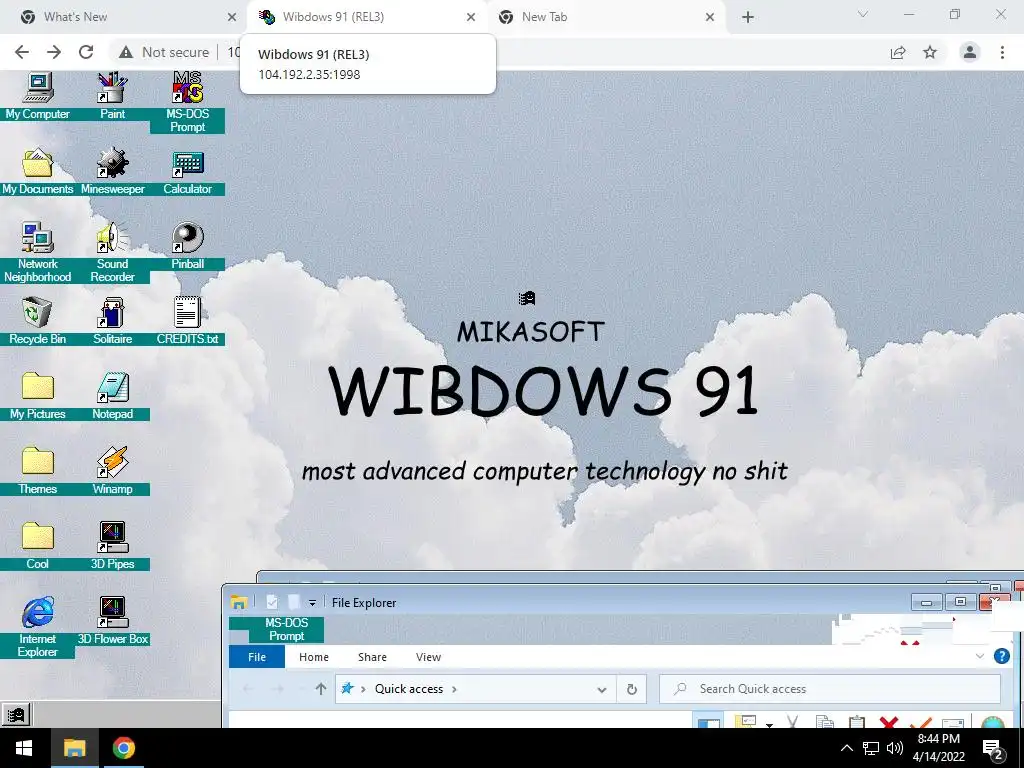Switch to the Home ribbon tab
Viewport: 1024px width, 768px height.
(x=313, y=657)
